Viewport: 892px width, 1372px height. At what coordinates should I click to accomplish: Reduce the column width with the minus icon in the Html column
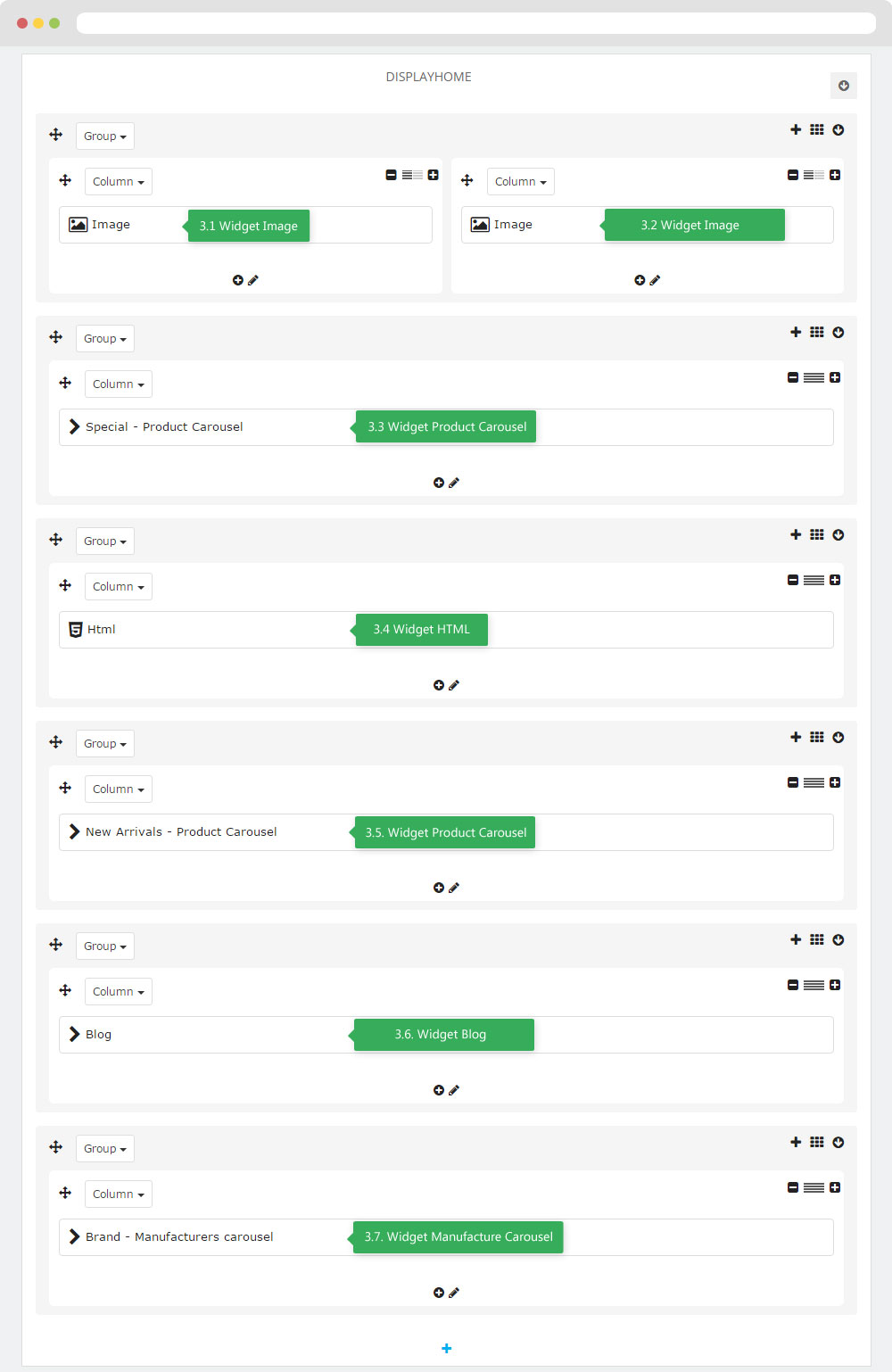793,580
